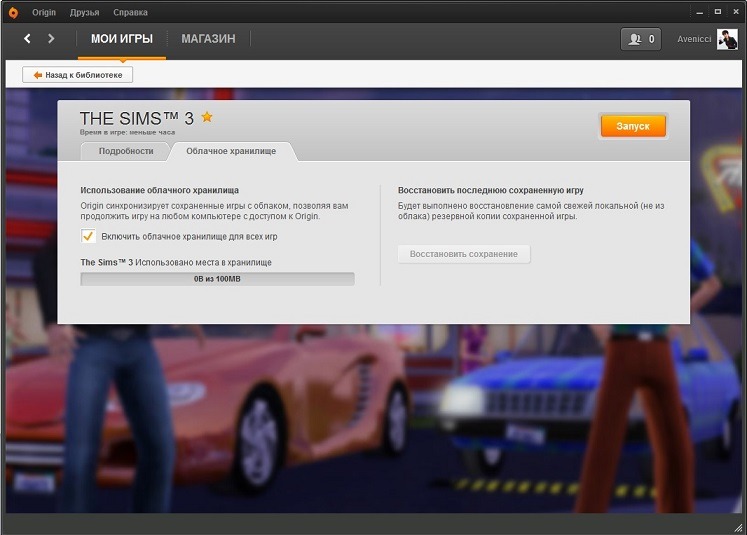Go forward with the right arrow
Screen dimensions: 747x535
51,39
